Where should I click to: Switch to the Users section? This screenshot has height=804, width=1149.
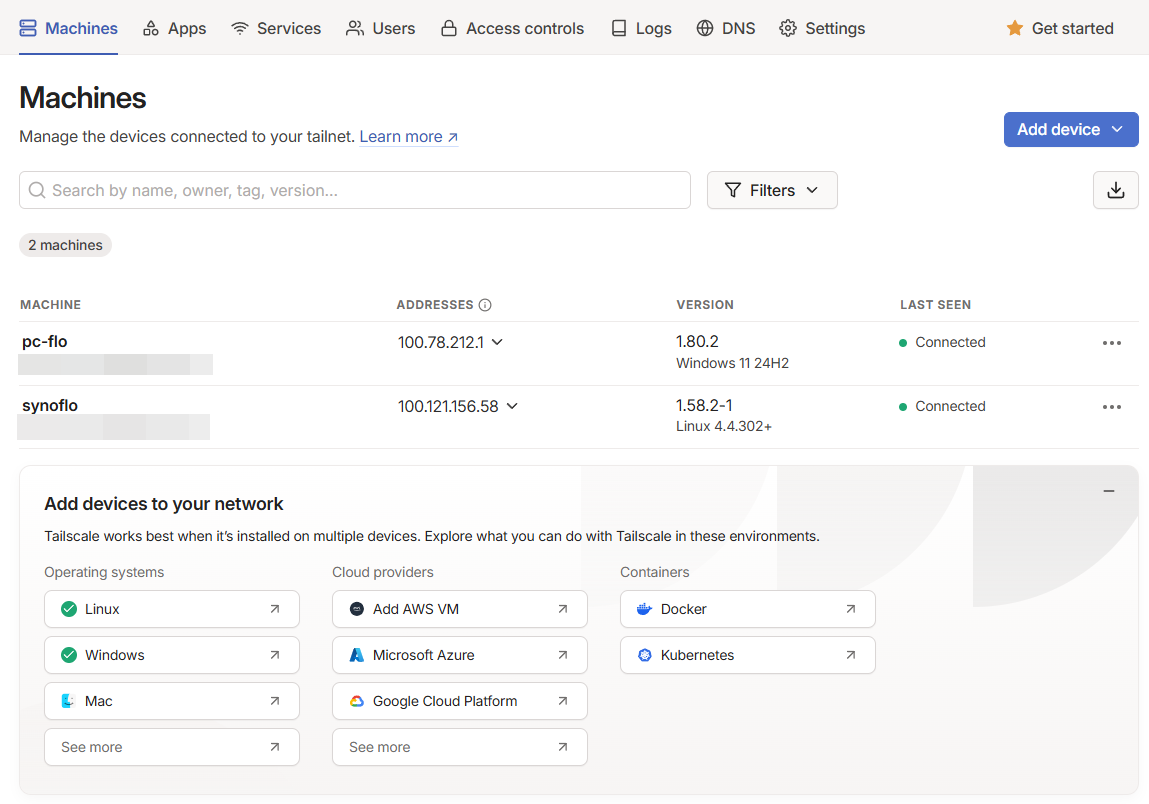[x=380, y=28]
